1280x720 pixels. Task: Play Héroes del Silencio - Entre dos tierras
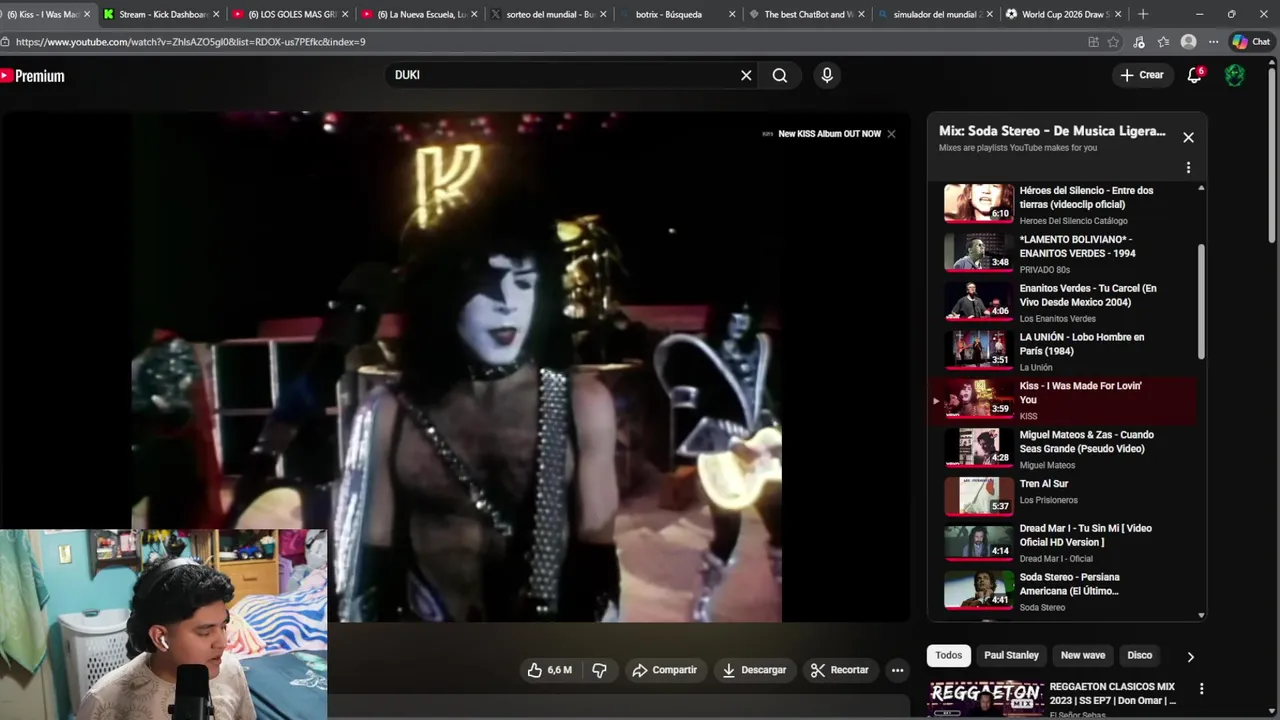click(x=1062, y=204)
